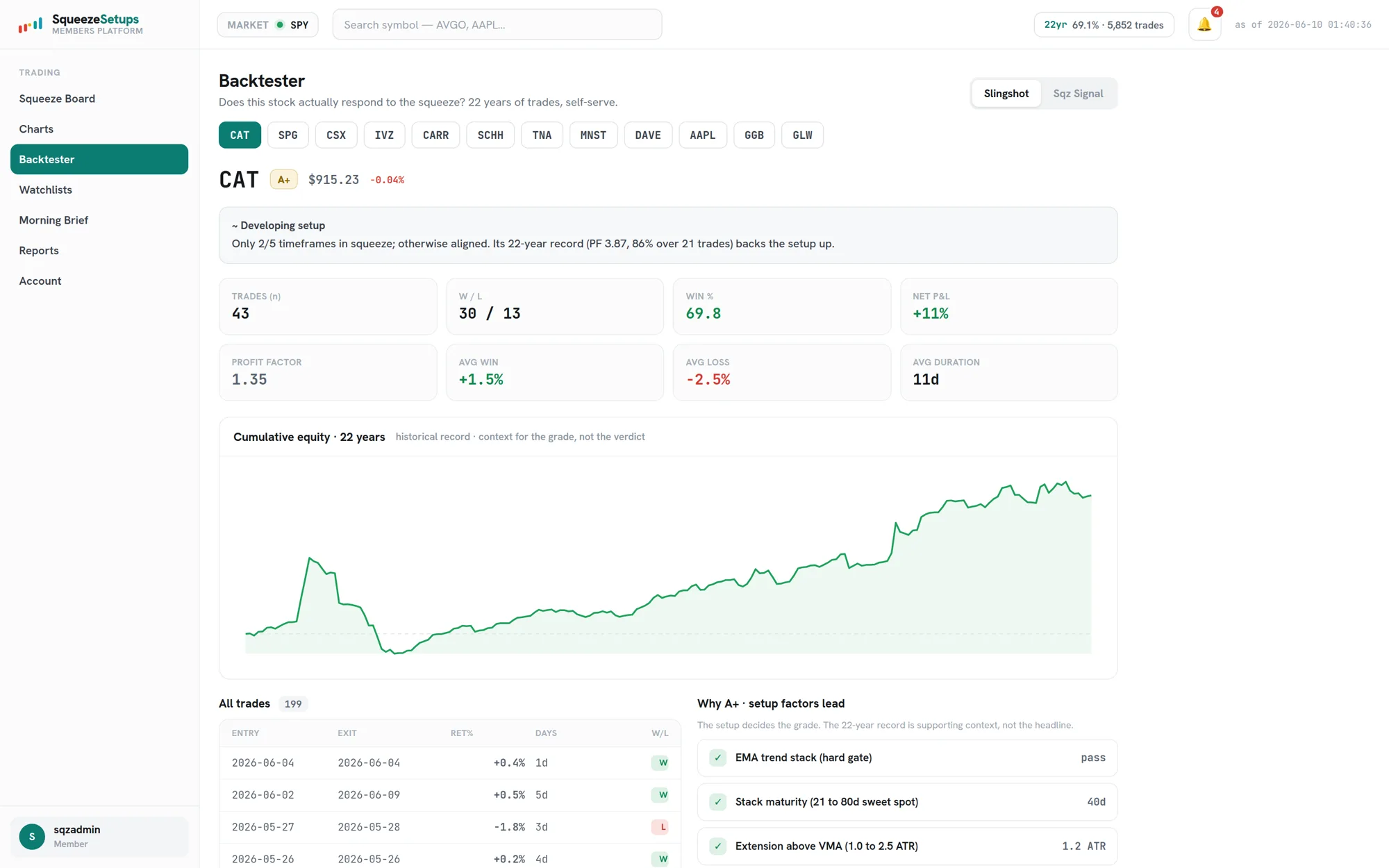Click the All trades 199 count badge
1389x868 pixels.
click(293, 704)
